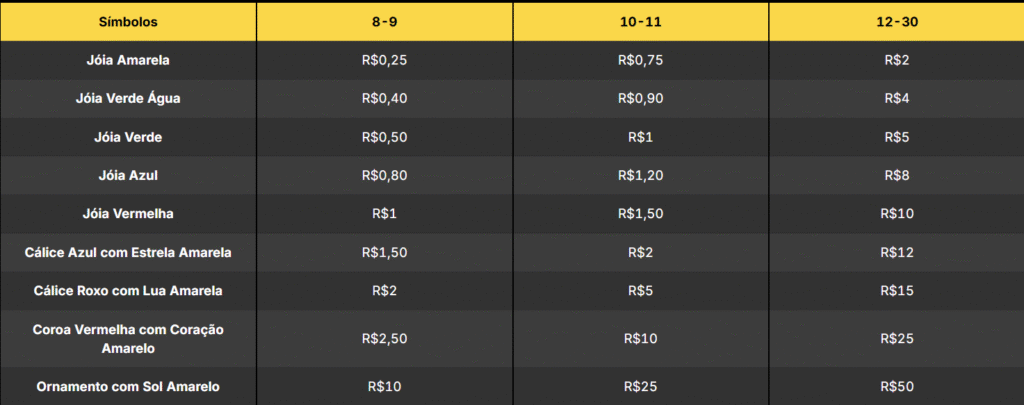
Task: Click the 10-11 column header
Action: 641,22
